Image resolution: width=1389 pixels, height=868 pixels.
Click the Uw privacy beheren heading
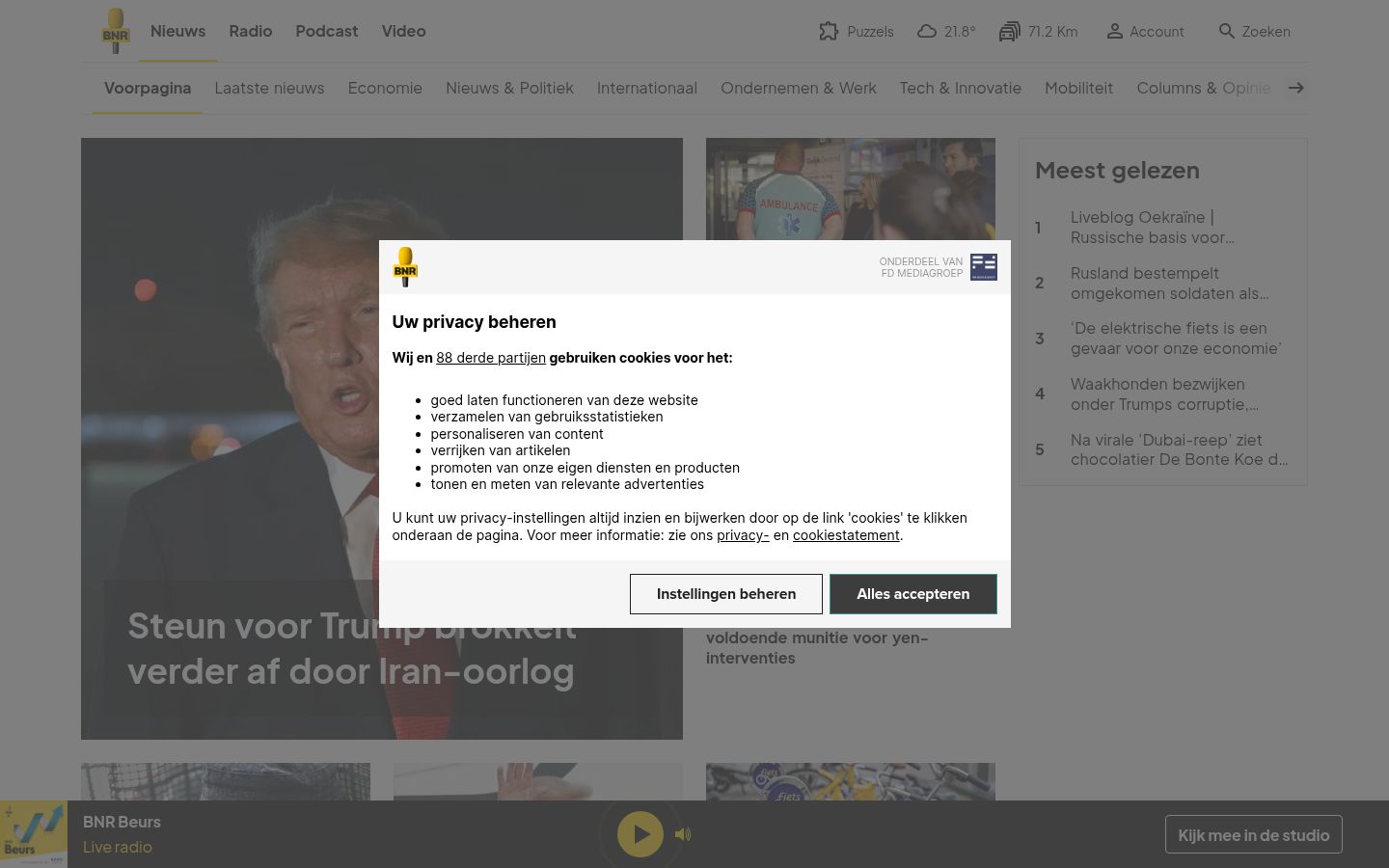475,322
